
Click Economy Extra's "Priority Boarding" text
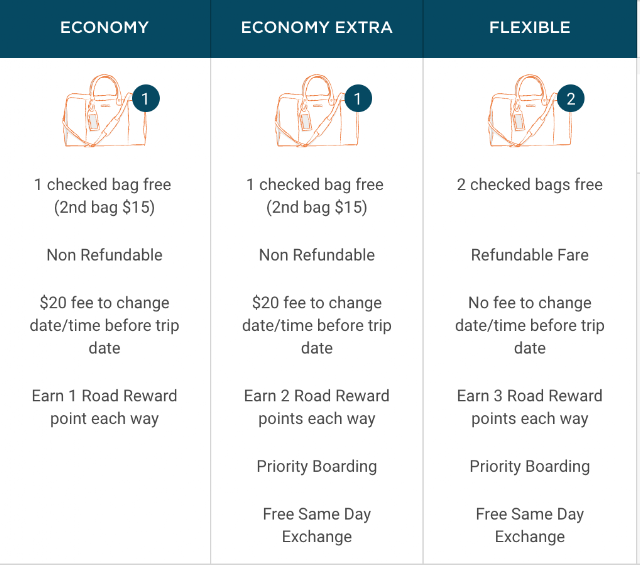[317, 466]
